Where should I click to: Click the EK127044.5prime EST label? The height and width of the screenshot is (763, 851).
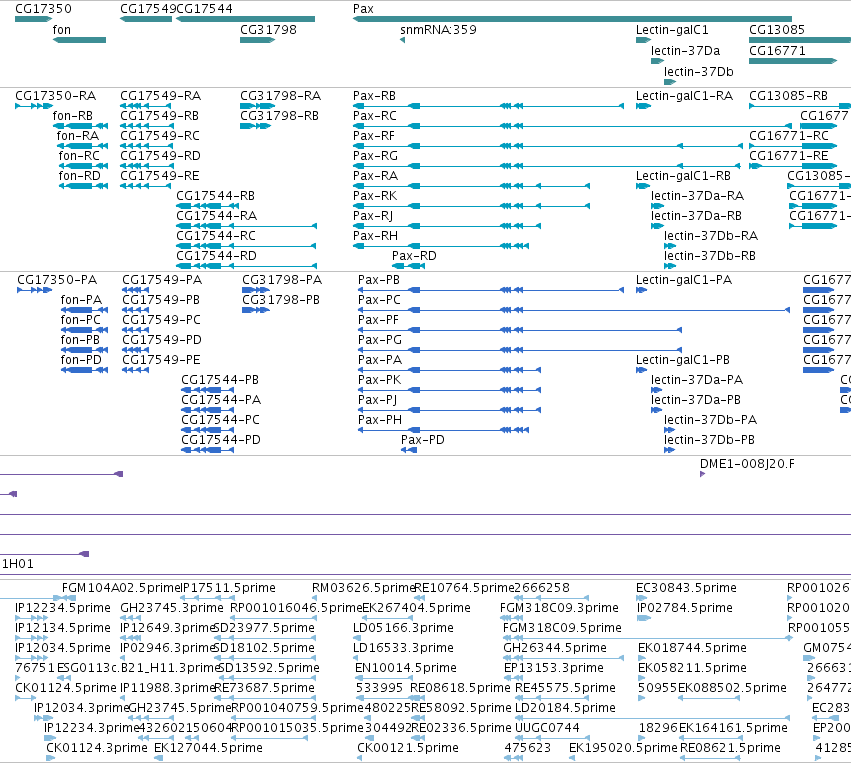point(208,748)
